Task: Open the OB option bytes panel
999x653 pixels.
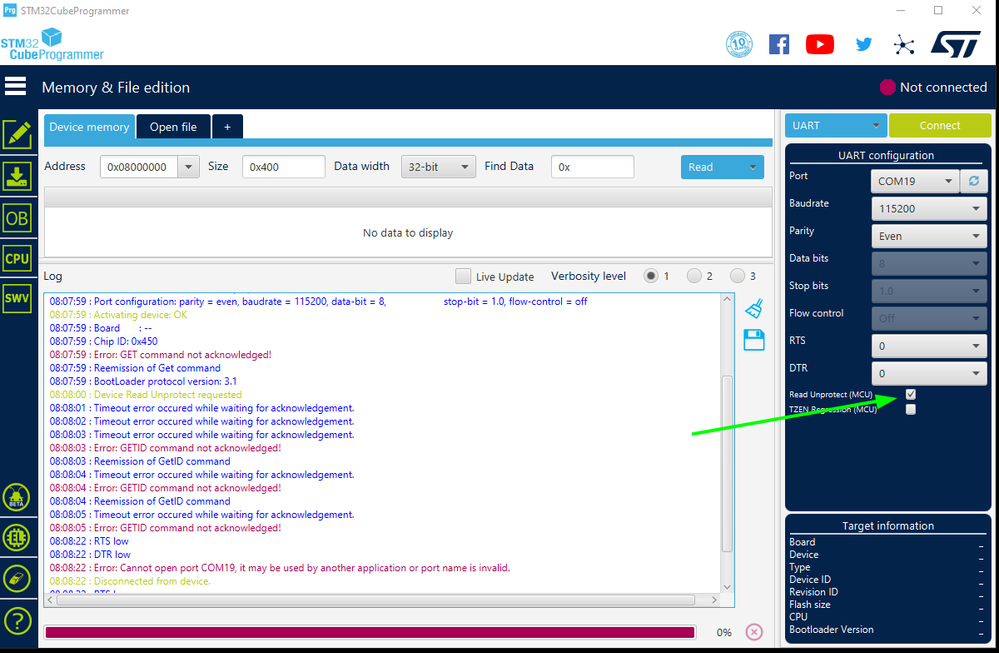Action: point(17,219)
